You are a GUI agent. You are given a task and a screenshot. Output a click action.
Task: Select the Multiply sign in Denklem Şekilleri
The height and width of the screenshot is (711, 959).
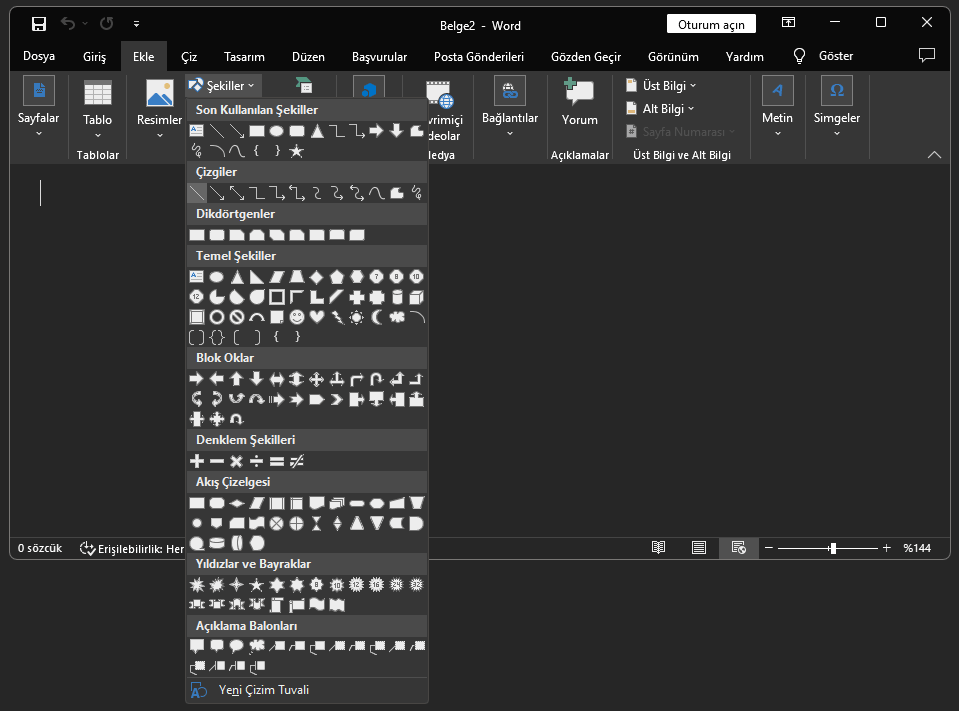(237, 461)
